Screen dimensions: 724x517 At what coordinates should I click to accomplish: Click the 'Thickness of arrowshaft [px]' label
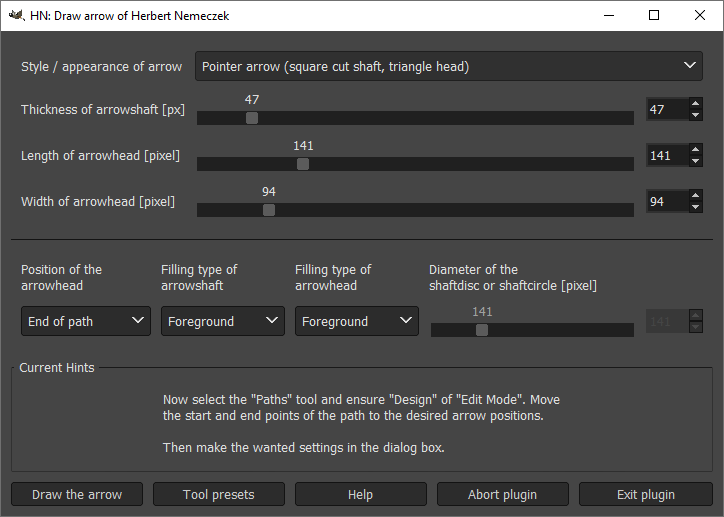pos(103,109)
